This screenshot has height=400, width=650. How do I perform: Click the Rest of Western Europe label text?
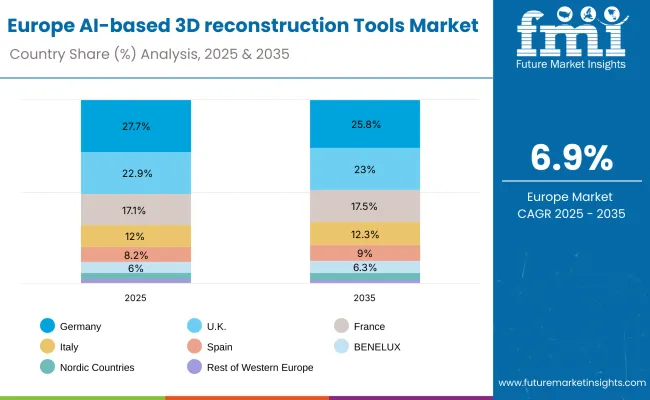(x=260, y=367)
